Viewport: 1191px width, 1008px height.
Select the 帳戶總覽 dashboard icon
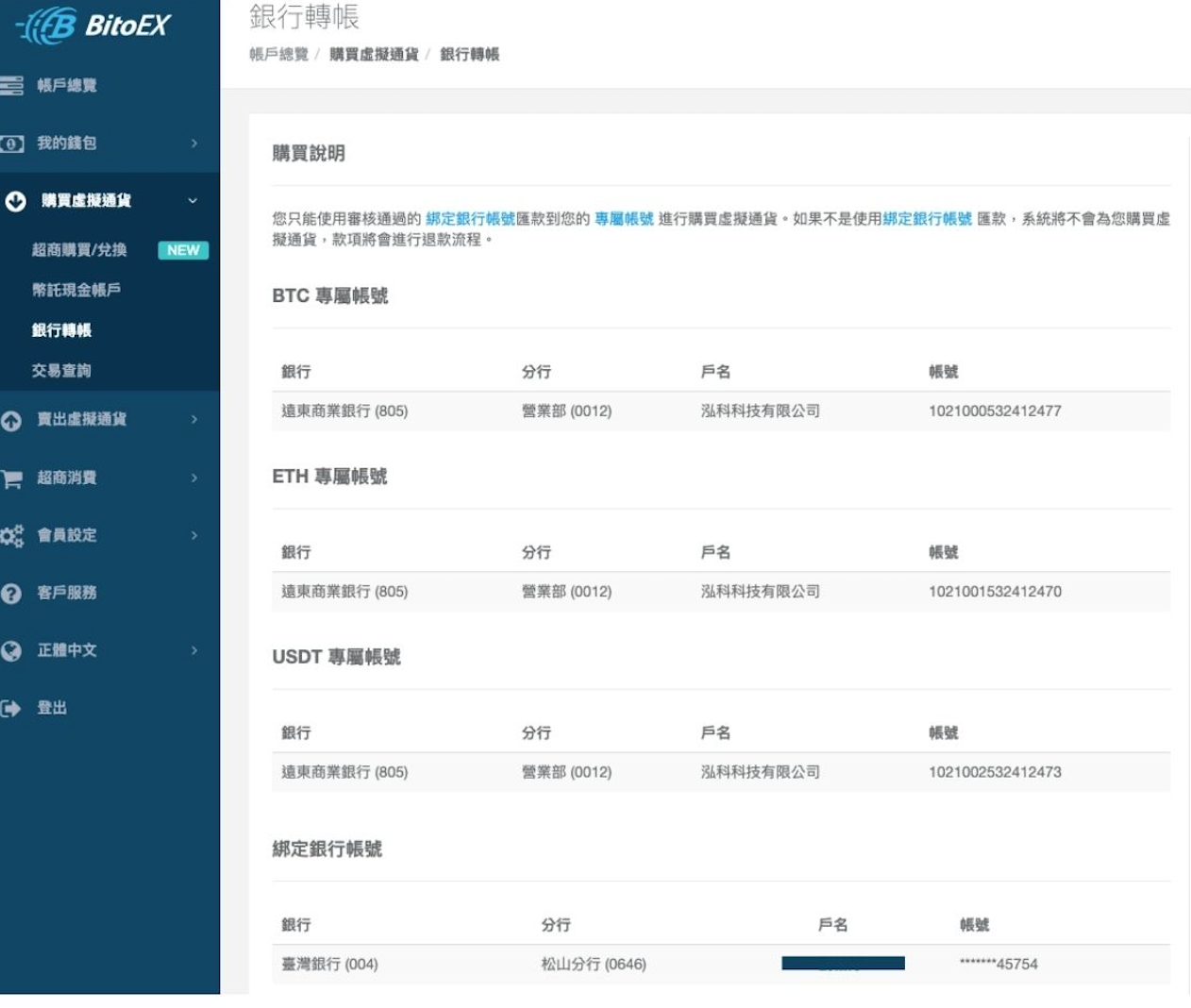click(x=12, y=86)
